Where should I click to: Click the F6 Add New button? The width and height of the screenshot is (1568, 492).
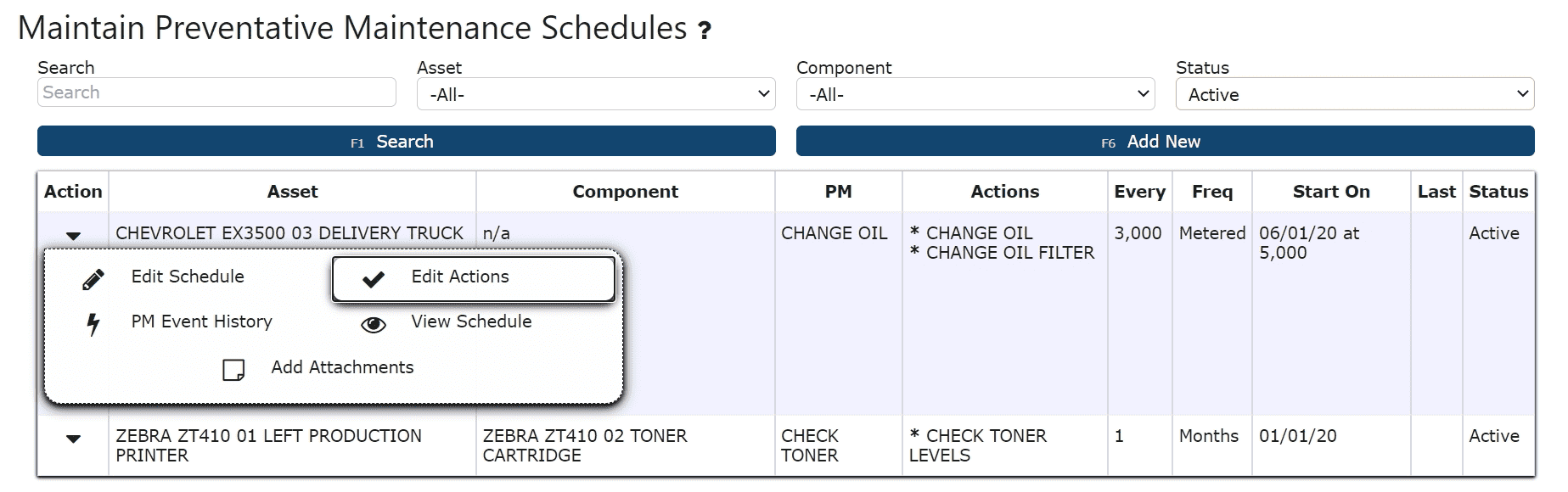(x=1165, y=142)
